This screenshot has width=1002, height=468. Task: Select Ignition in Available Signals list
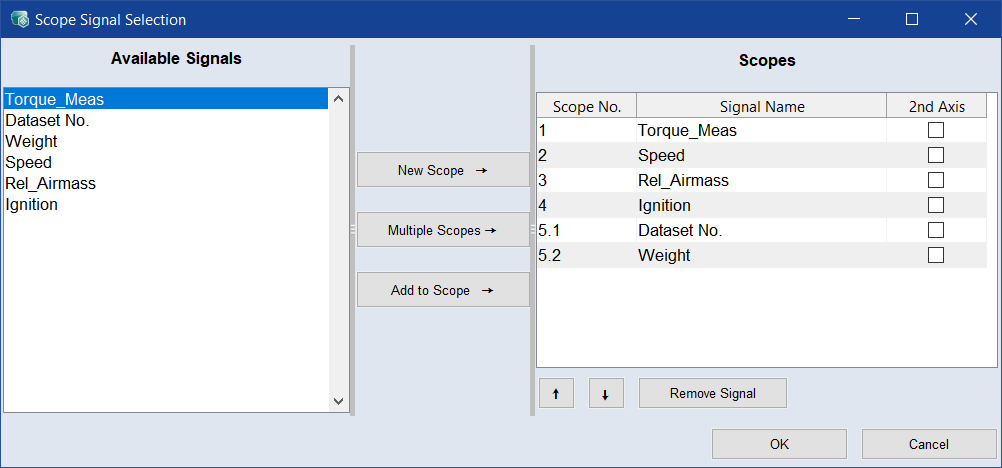pos(31,204)
